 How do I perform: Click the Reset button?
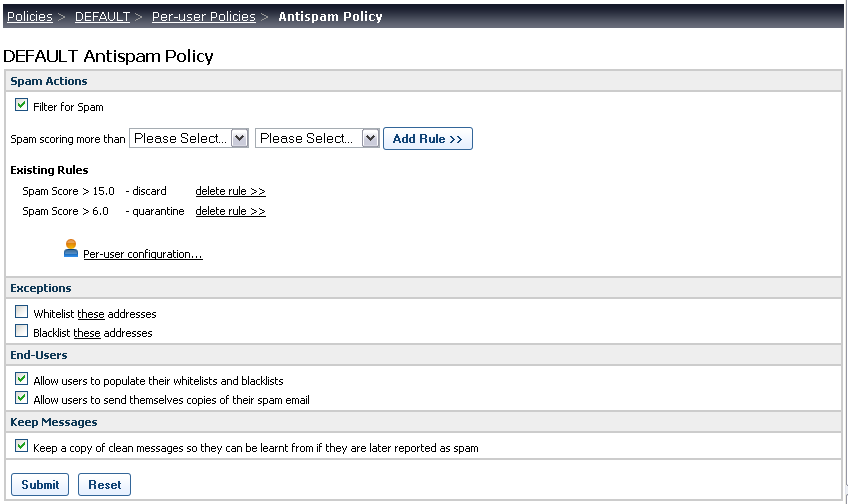[x=104, y=485]
